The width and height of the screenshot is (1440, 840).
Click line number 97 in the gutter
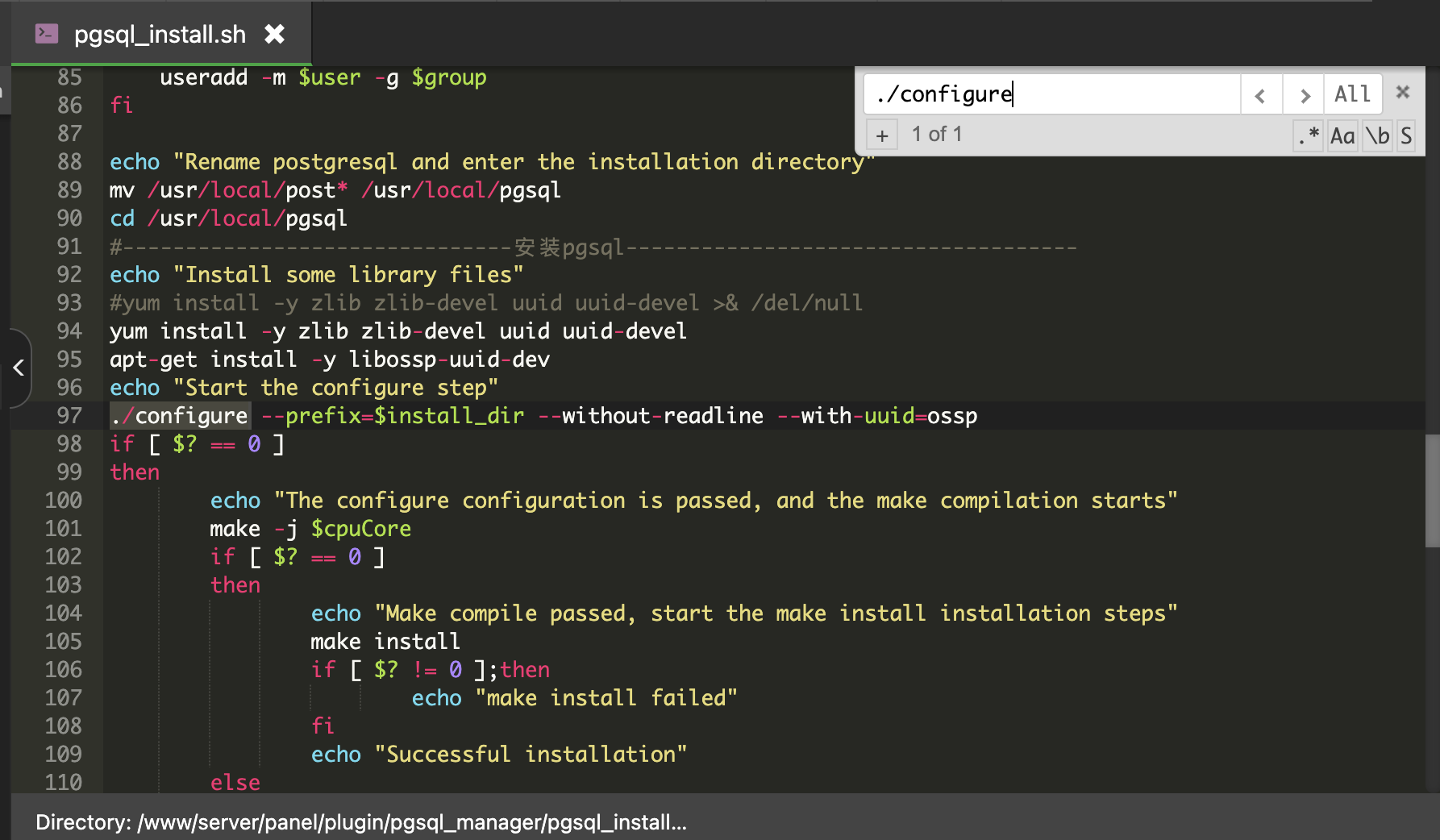tap(69, 416)
